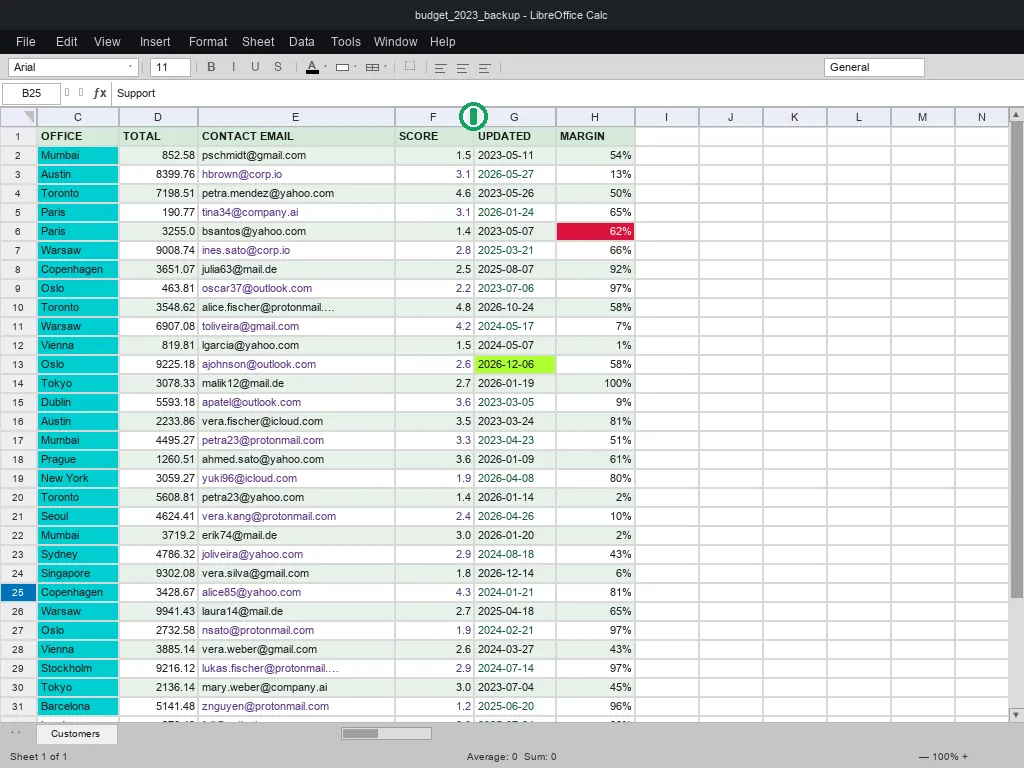
Task: Open the Window menu
Action: click(395, 42)
